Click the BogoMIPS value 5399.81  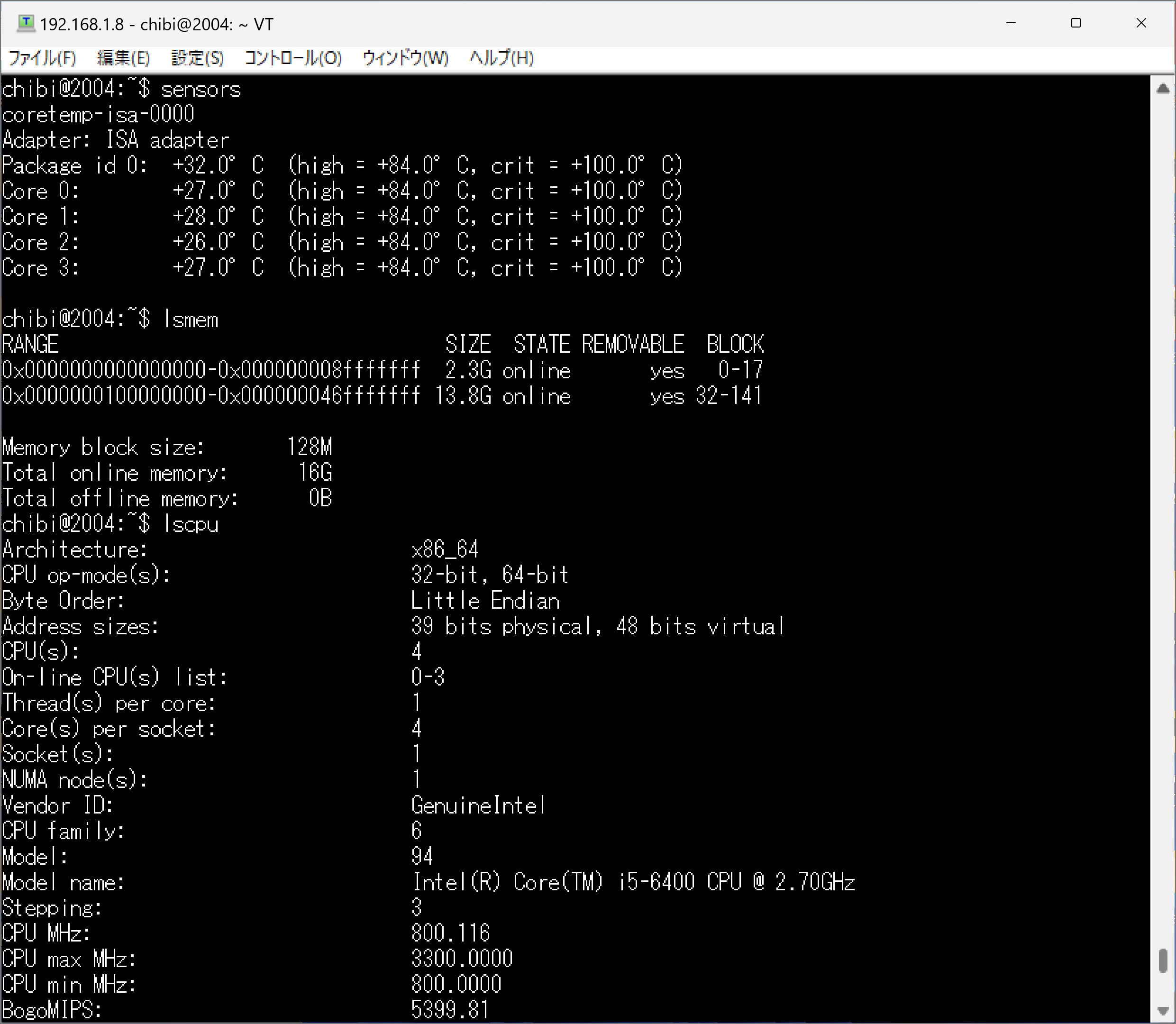click(450, 1010)
